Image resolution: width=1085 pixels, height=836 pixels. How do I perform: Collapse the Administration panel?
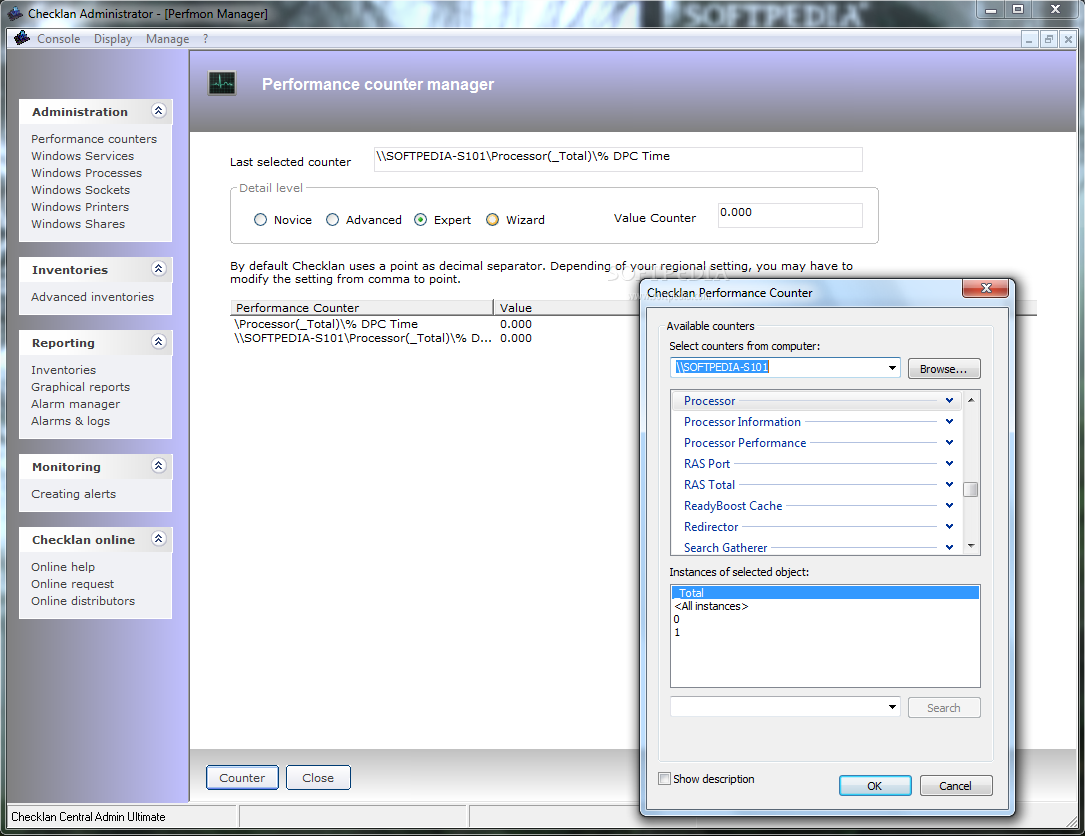[158, 111]
